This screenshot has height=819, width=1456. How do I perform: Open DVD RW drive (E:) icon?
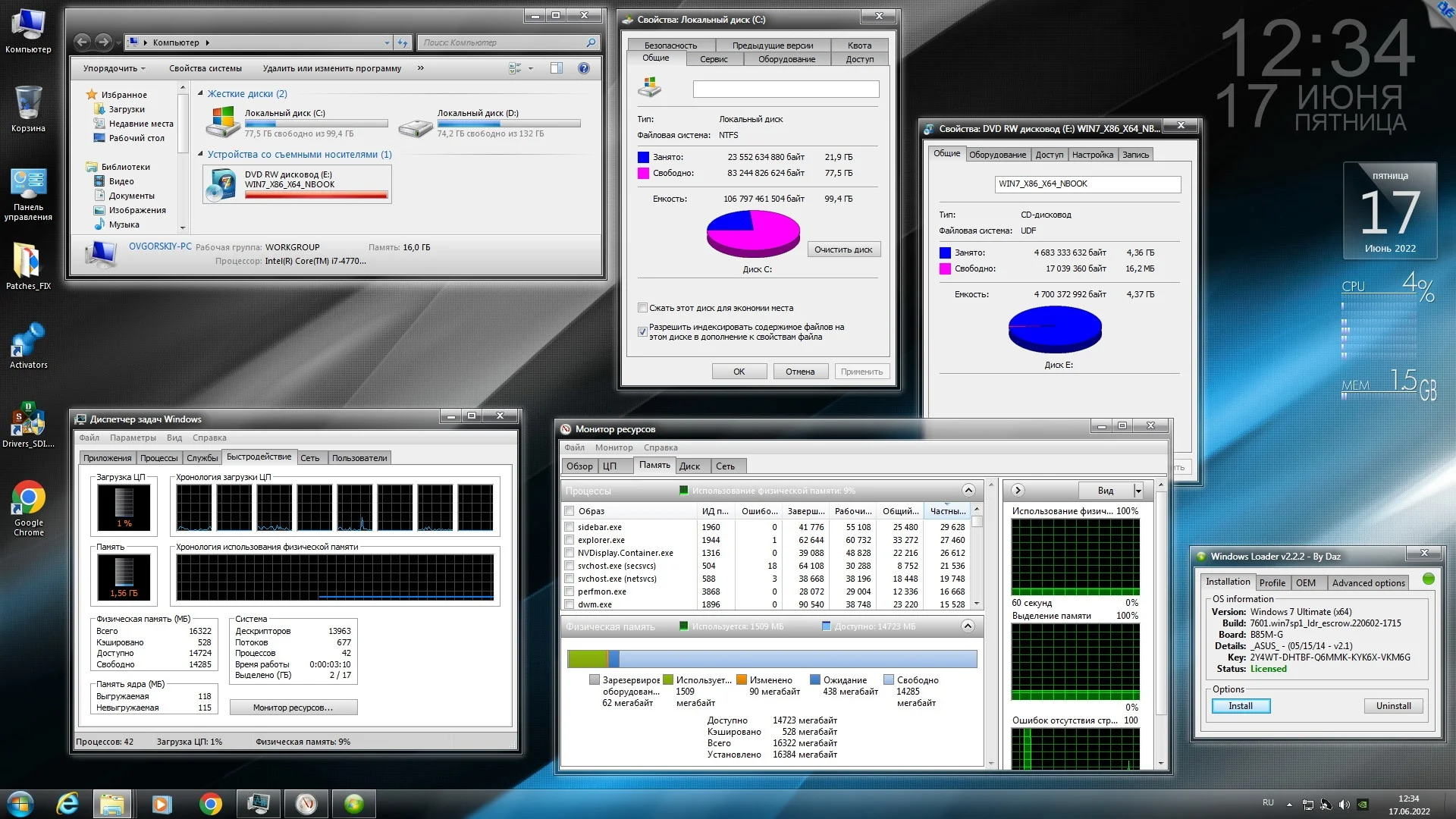(222, 184)
